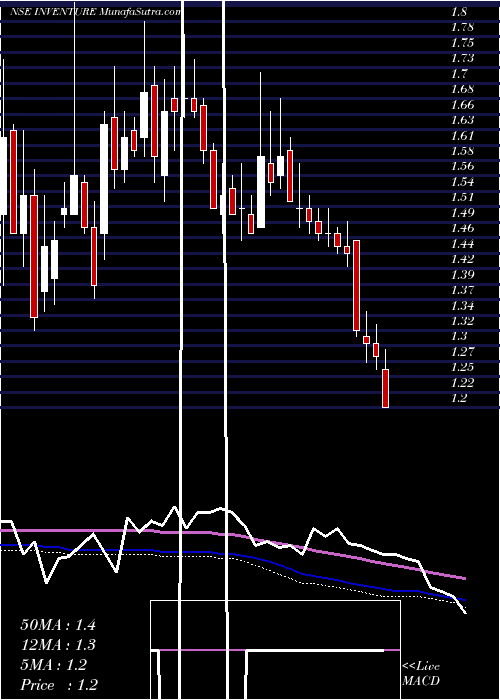Select the 1.7 price axis label
The image size is (500, 700).
pos(459,74)
